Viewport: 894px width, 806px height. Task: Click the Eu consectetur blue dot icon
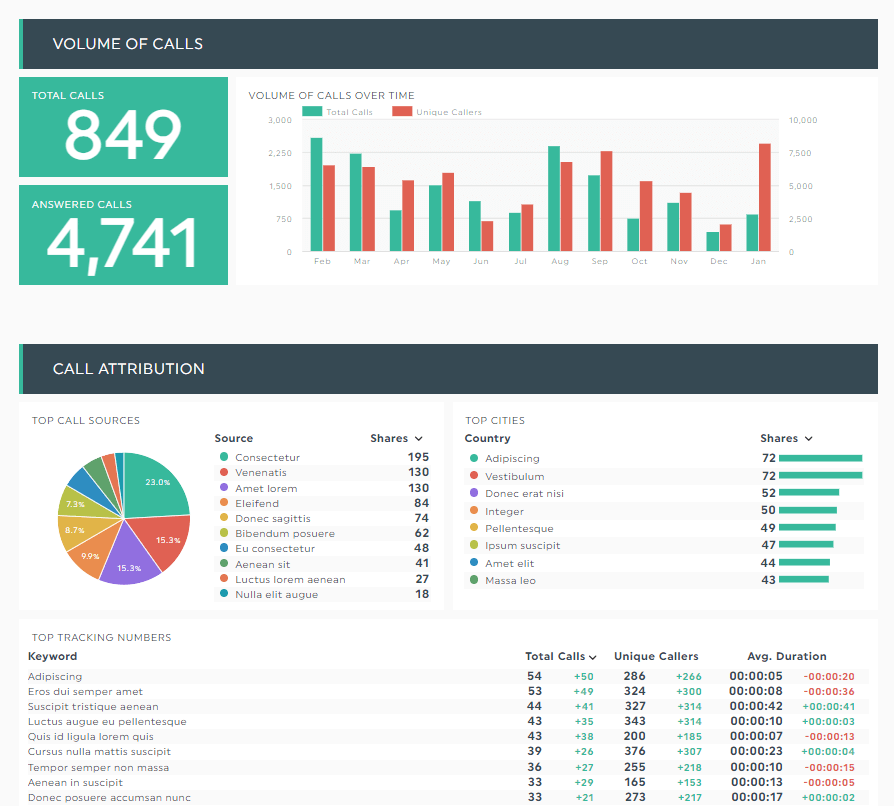tap(224, 548)
